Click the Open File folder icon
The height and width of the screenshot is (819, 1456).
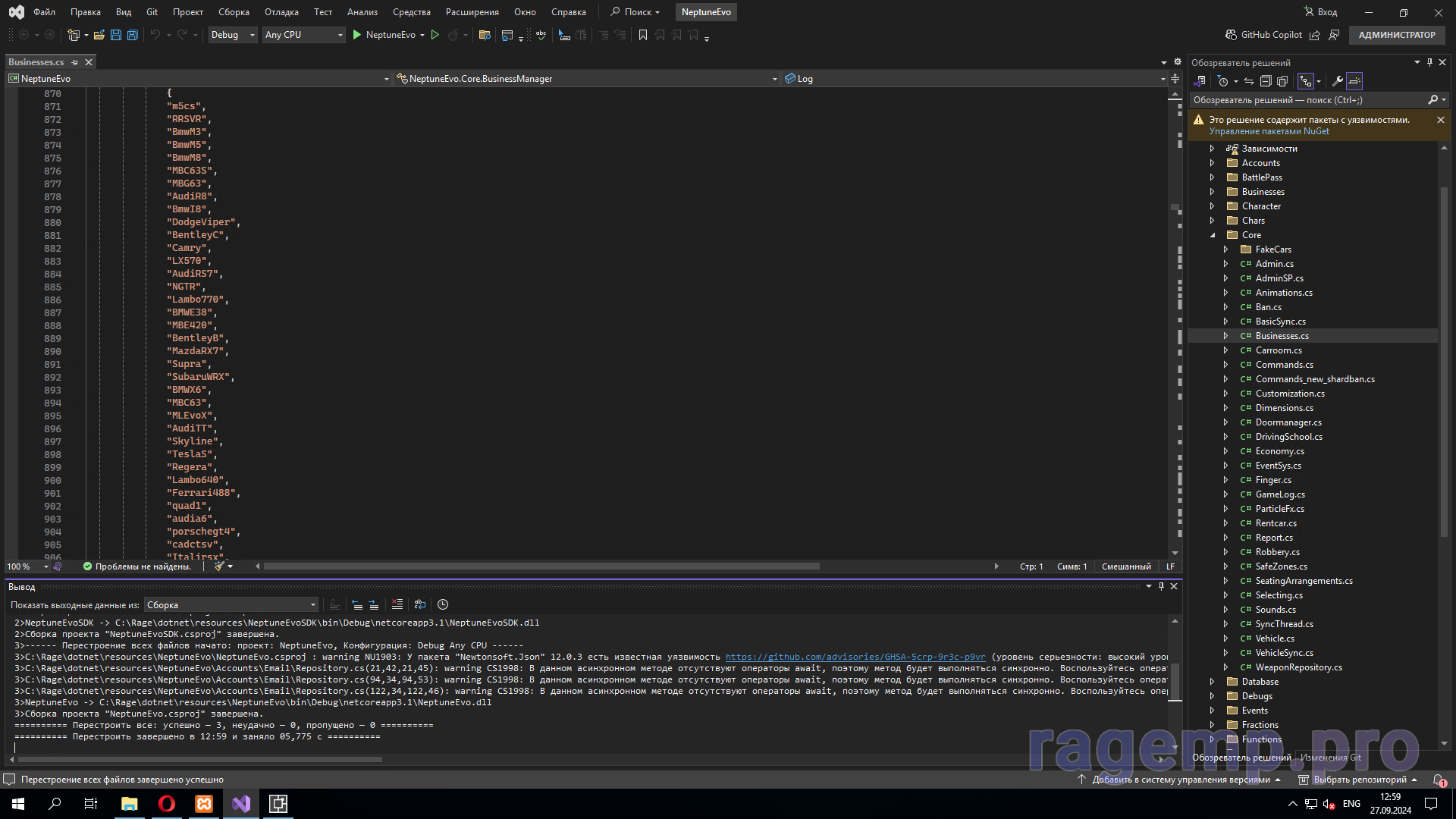(x=99, y=35)
